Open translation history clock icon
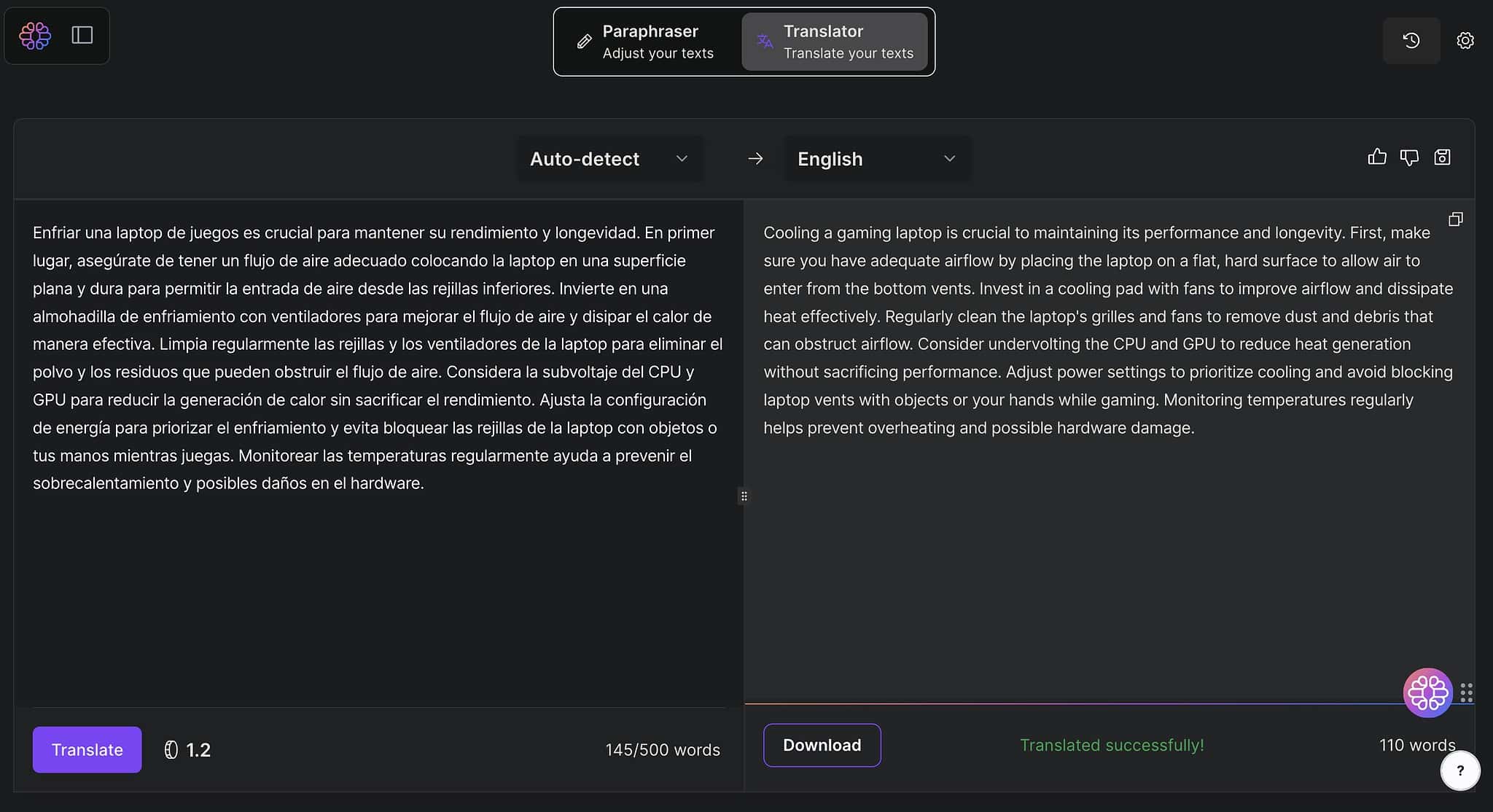 (x=1411, y=41)
